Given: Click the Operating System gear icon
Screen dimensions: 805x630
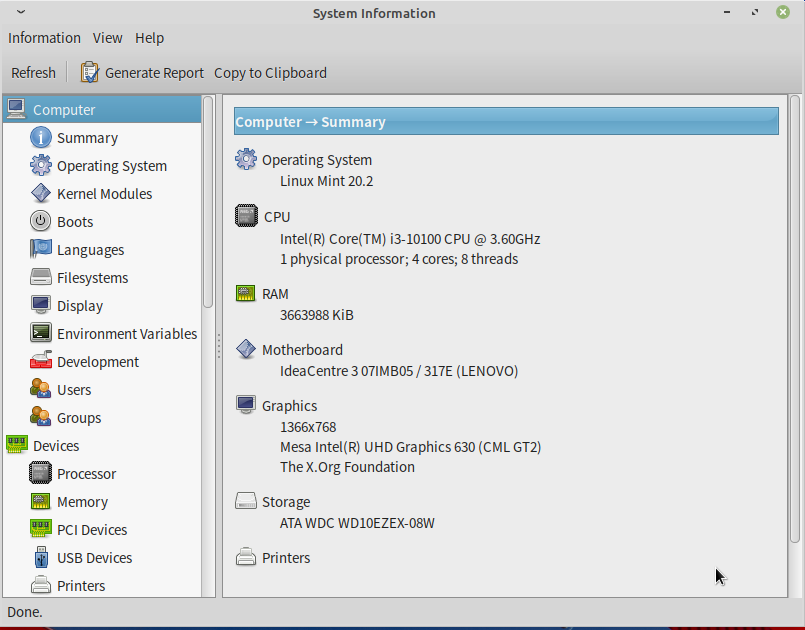Looking at the screenshot, I should click(x=246, y=159).
